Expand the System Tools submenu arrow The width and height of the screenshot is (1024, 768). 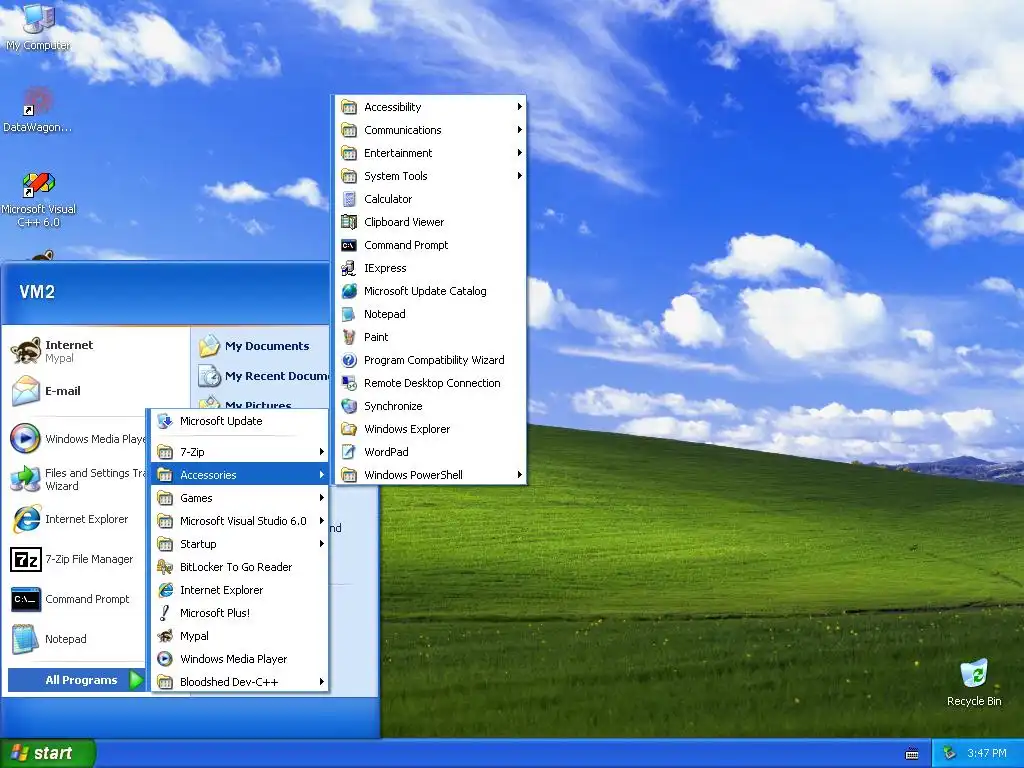(x=519, y=176)
